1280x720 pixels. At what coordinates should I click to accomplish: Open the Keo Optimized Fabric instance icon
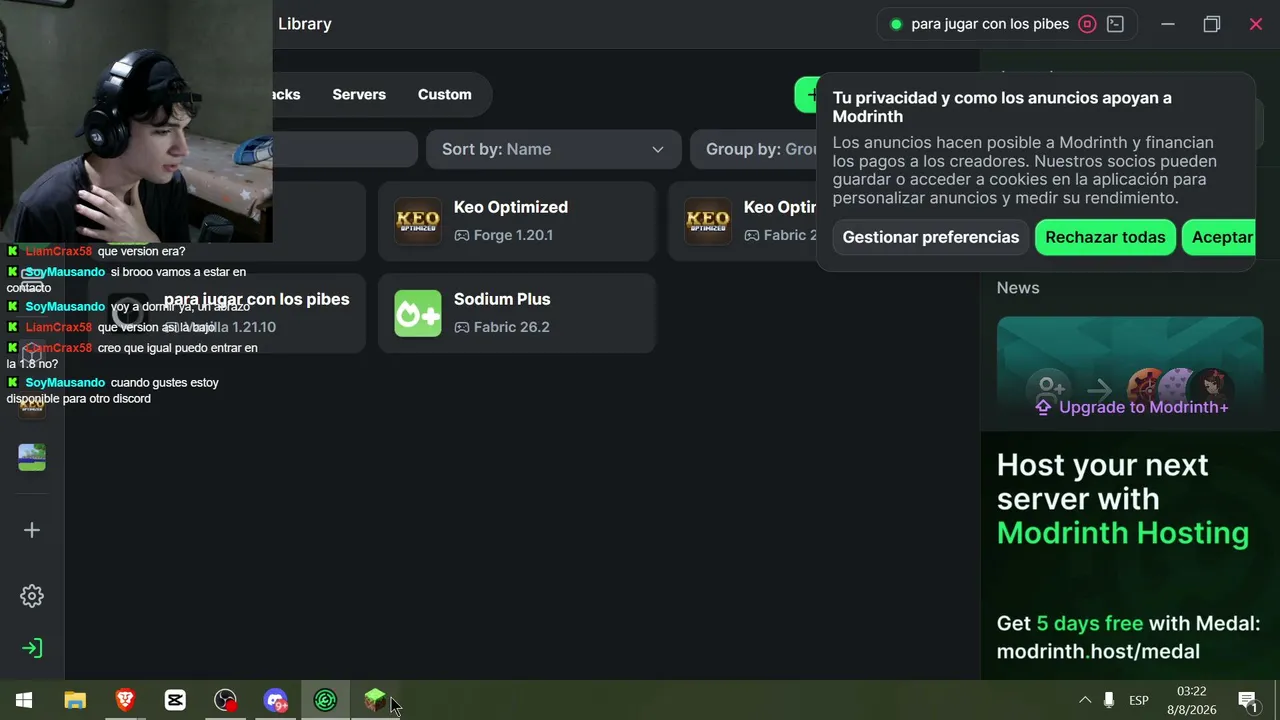708,221
